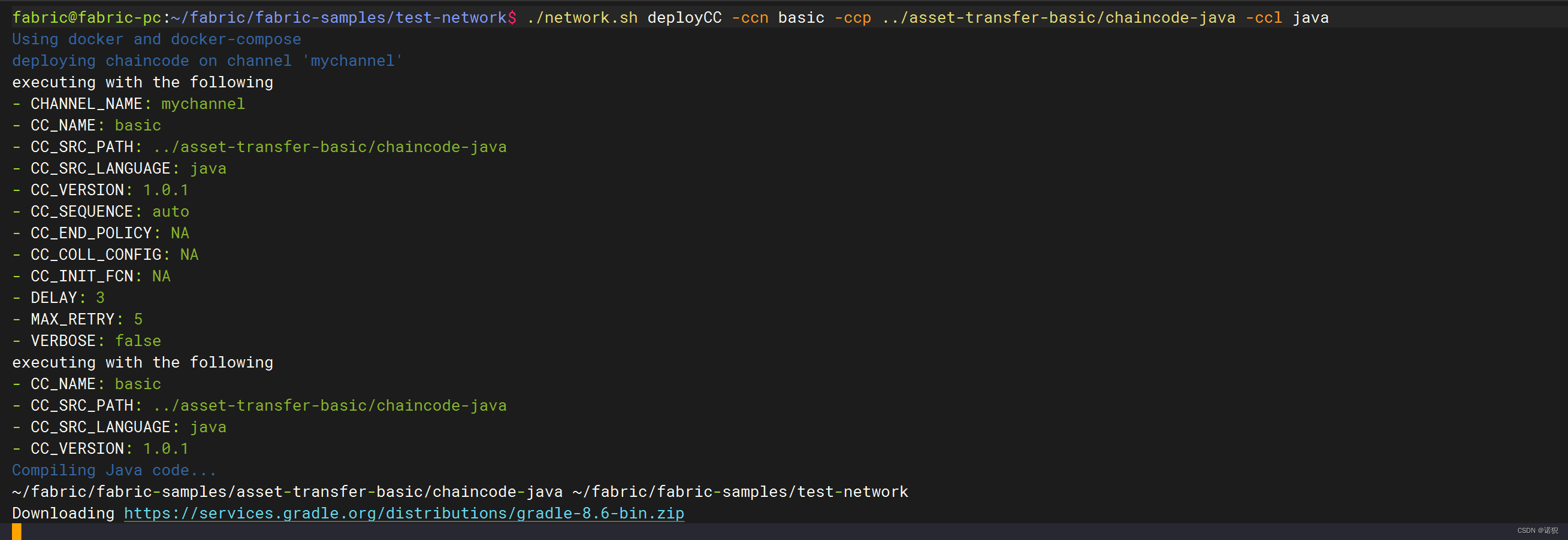Click the second 'CC_VERSION: 1.0.1' line

(101, 449)
